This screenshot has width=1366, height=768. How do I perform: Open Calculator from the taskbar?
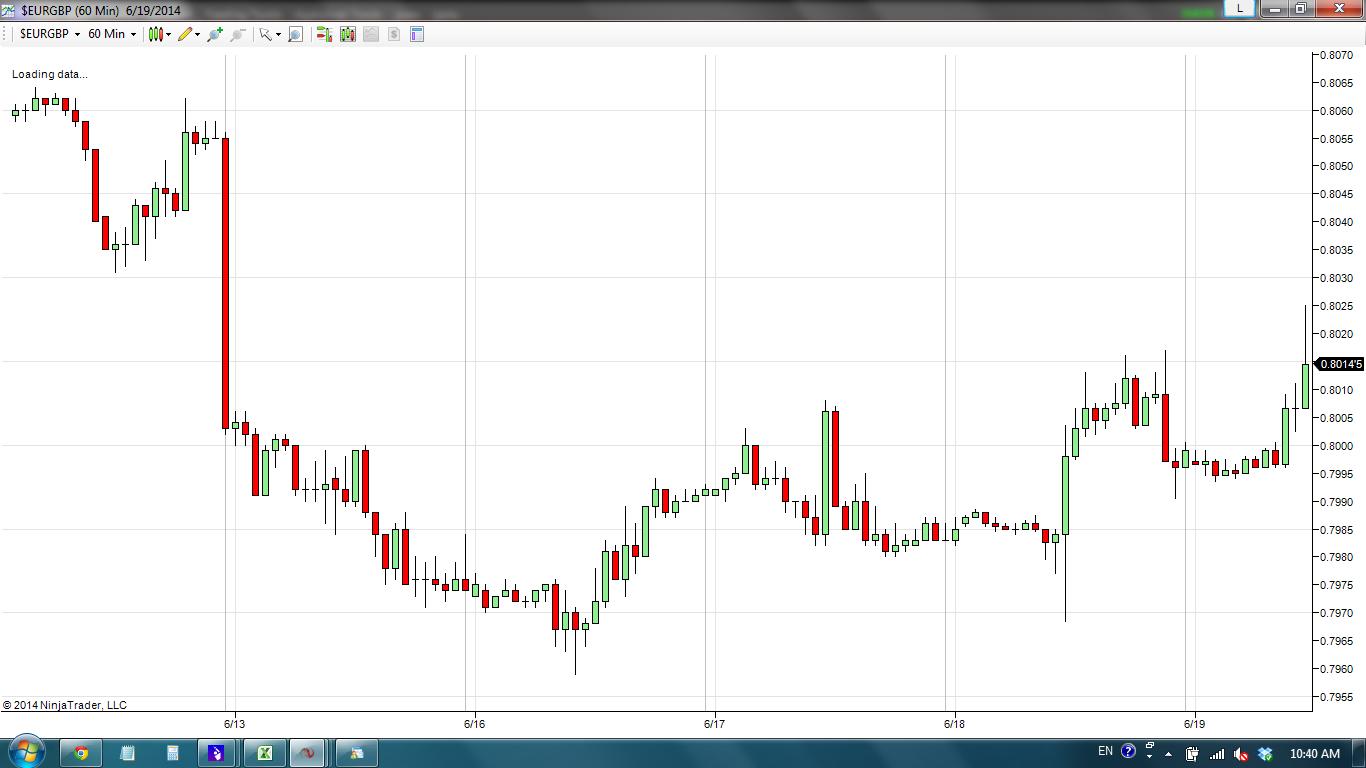(173, 753)
